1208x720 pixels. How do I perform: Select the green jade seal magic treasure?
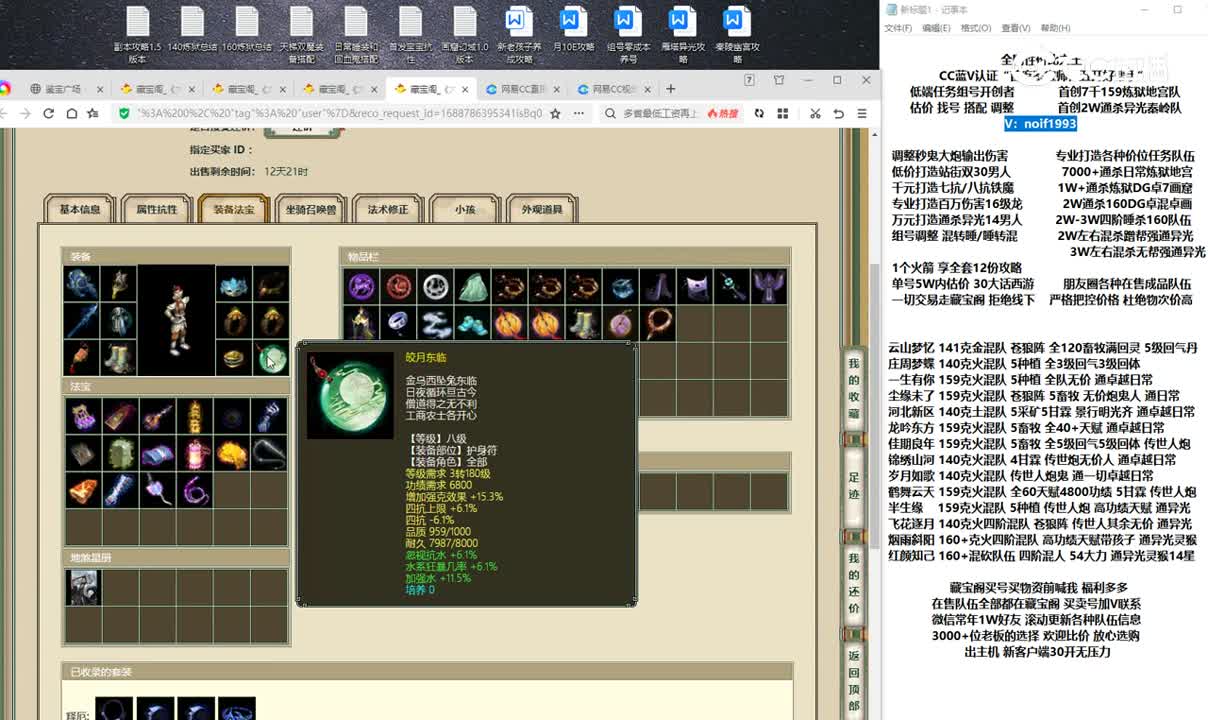click(119, 453)
